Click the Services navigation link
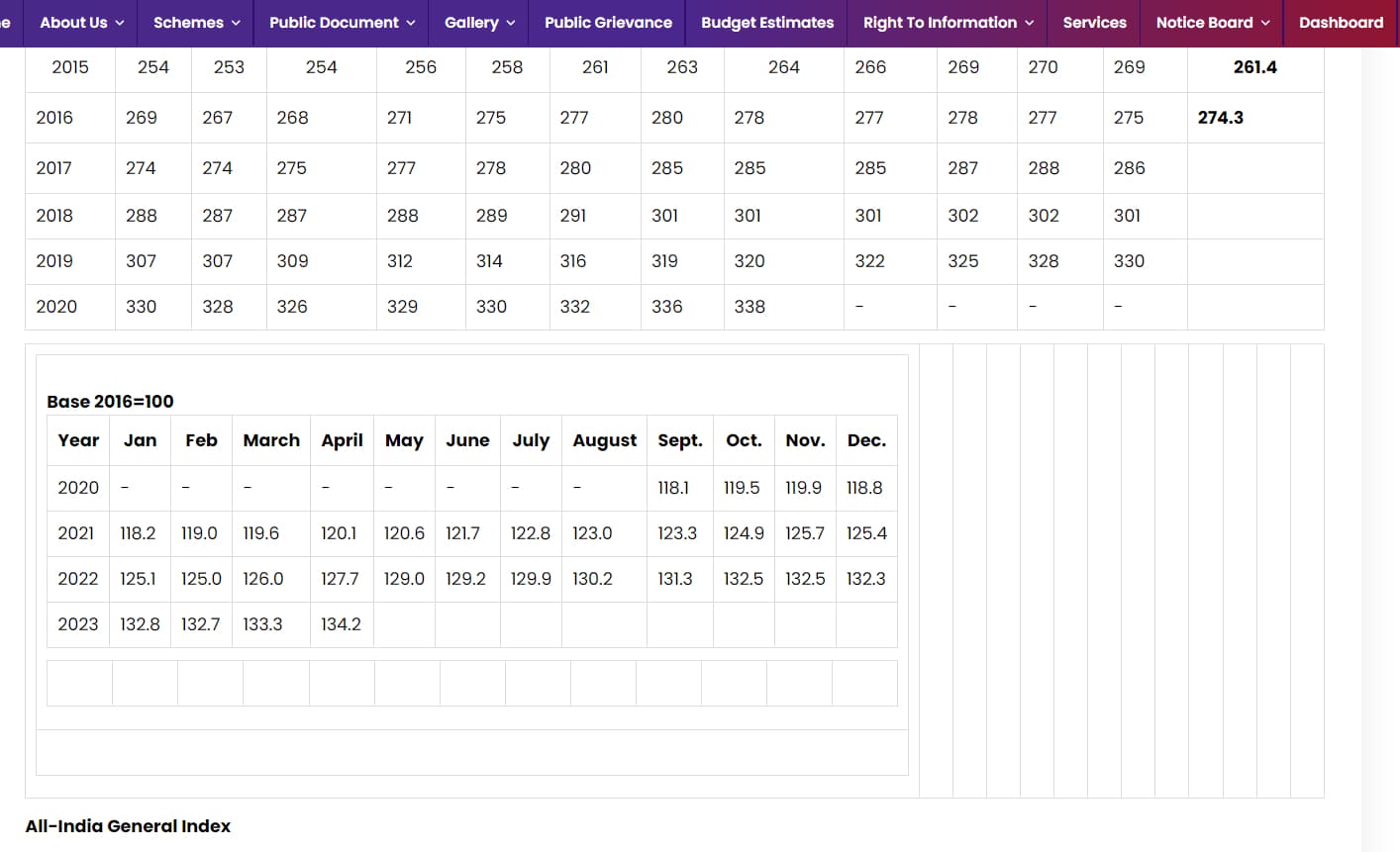 [x=1094, y=23]
